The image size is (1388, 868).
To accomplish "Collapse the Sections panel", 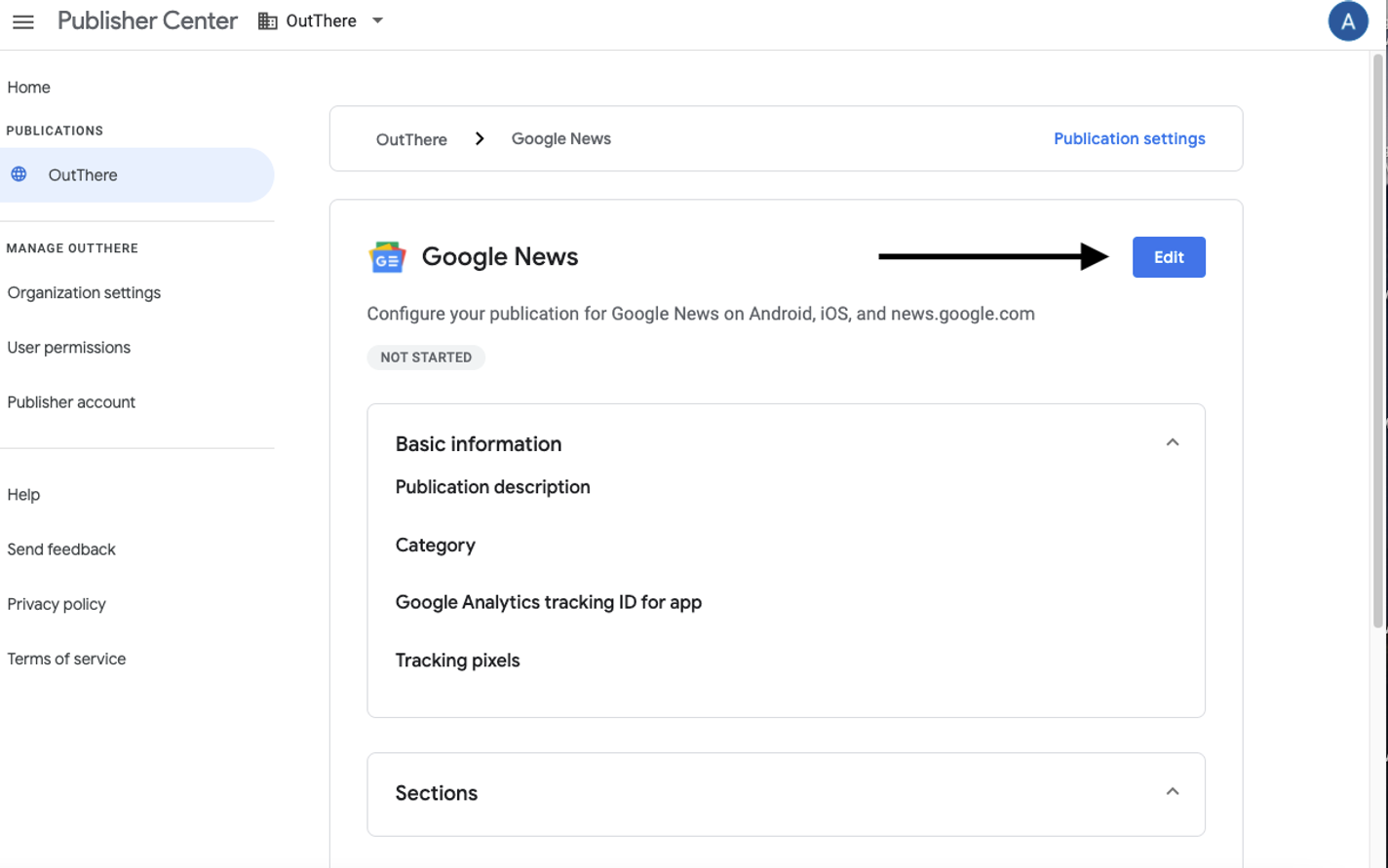I will 1173,792.
